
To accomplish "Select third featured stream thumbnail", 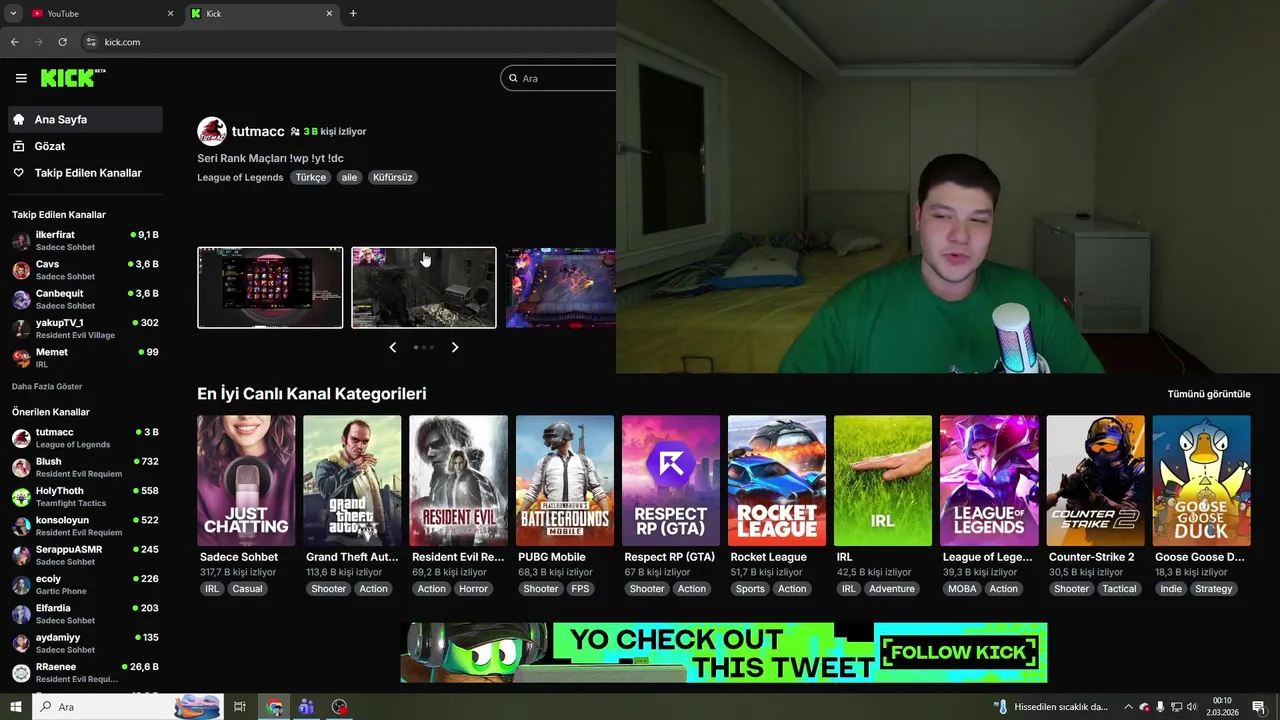I will pos(560,287).
